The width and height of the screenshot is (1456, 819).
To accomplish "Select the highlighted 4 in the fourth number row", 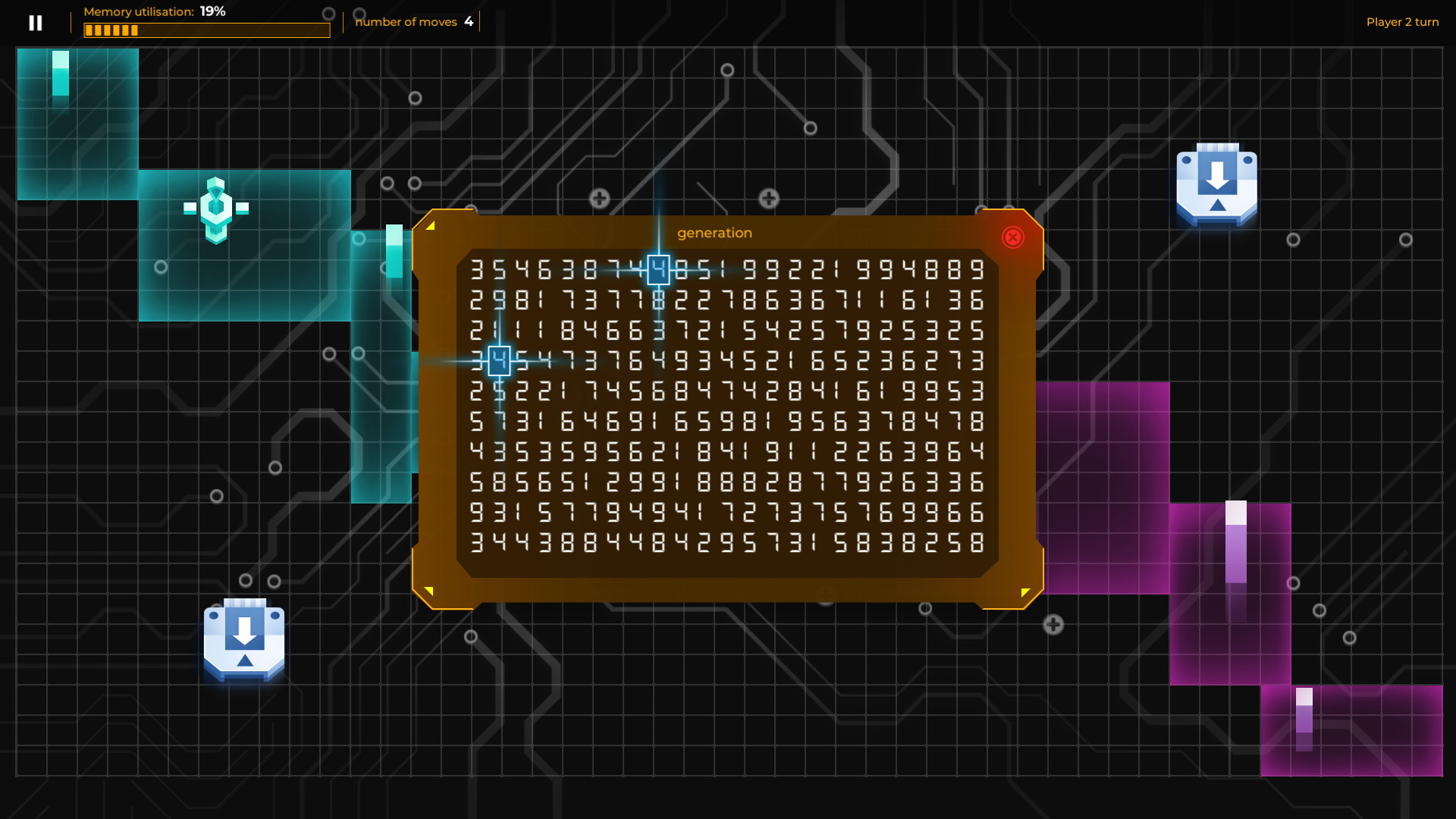I will tap(500, 362).
